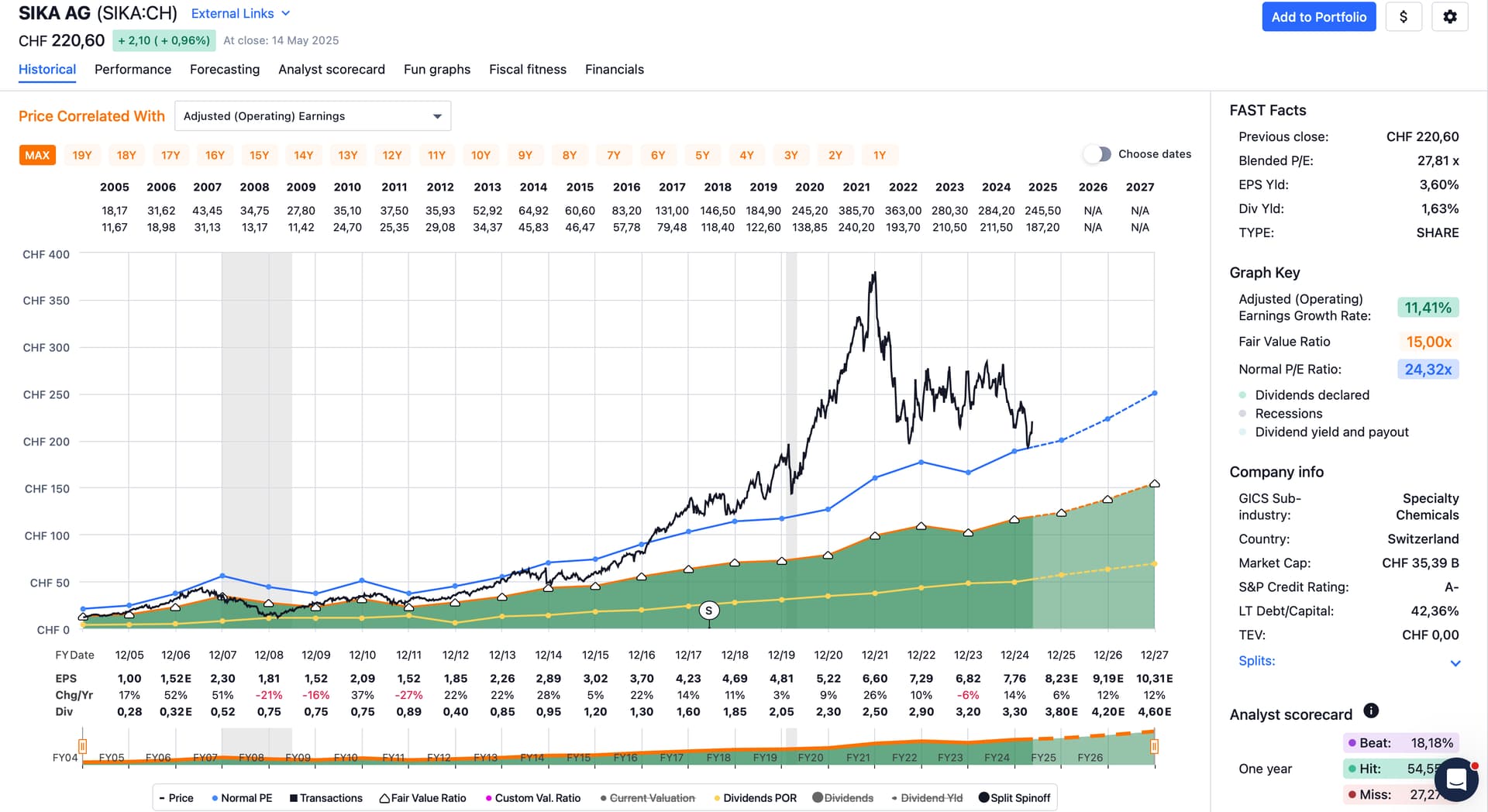
Task: Toggle Split Spinoff legend item
Action: 1014,798
